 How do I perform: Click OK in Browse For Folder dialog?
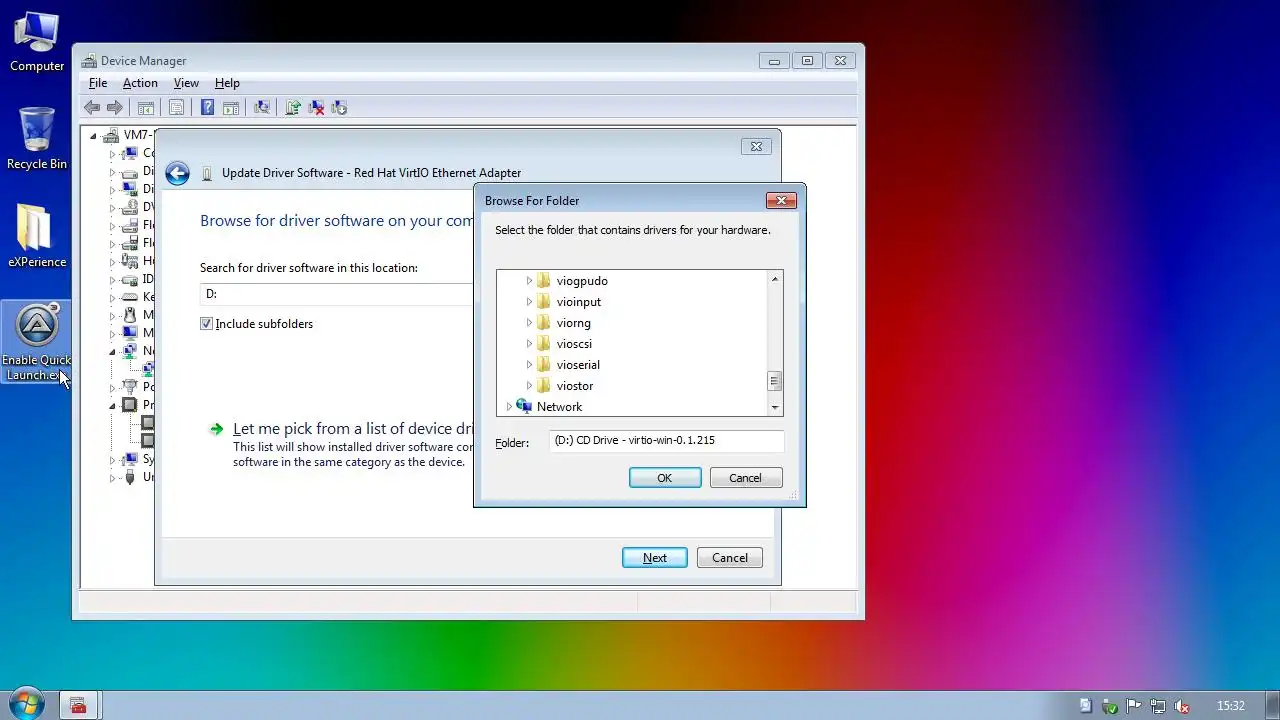(x=665, y=478)
